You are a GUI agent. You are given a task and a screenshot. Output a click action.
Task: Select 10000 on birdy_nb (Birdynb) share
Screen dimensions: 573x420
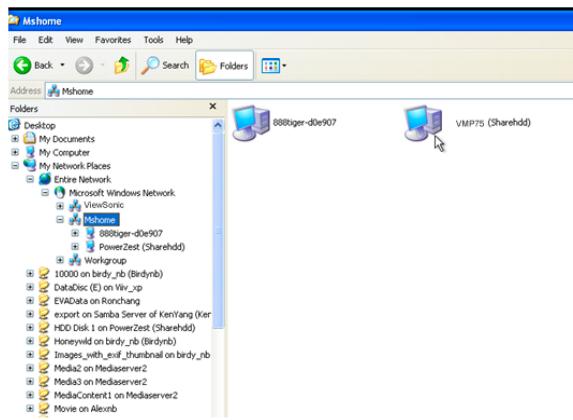(108, 274)
